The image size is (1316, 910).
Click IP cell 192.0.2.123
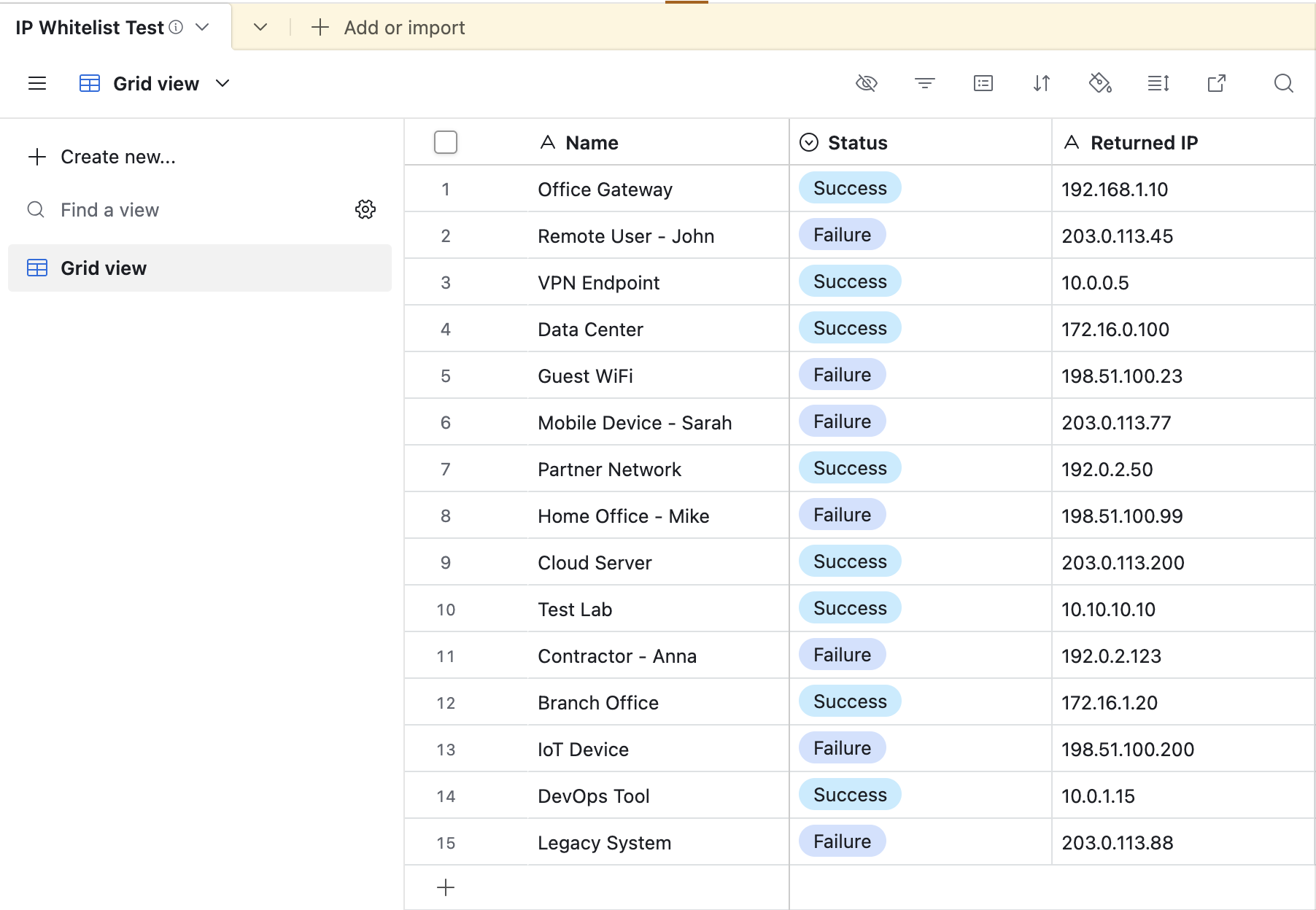(x=1183, y=656)
